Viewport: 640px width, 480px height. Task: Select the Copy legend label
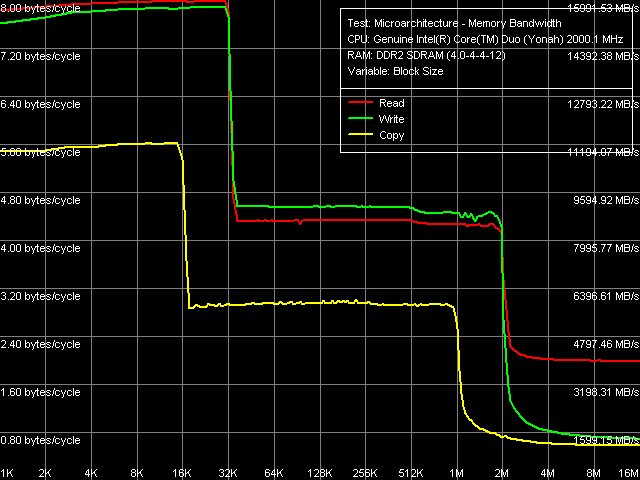pos(392,135)
